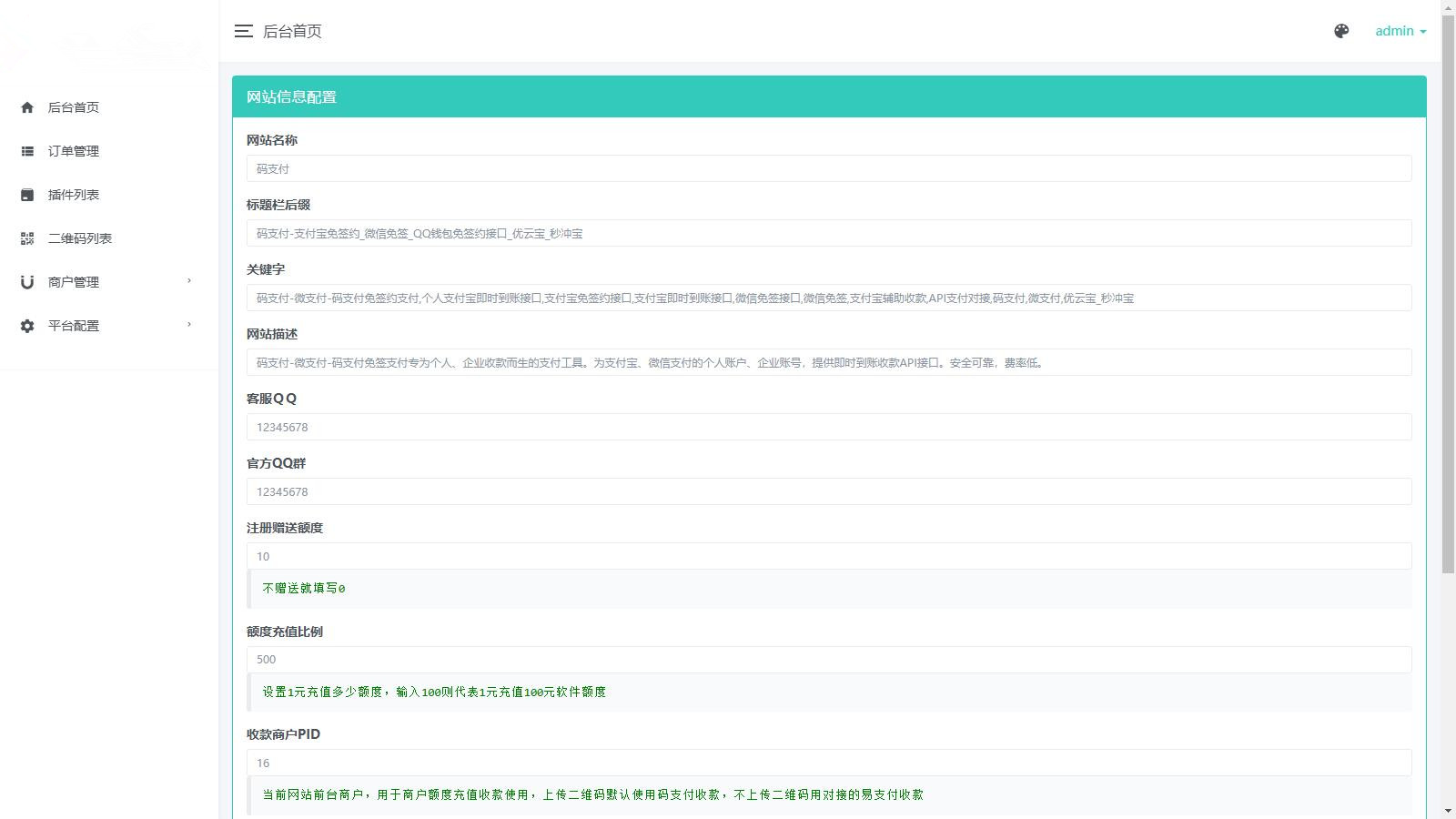Focus the 客服QQ text field
The height and width of the screenshot is (819, 1456).
tap(828, 427)
